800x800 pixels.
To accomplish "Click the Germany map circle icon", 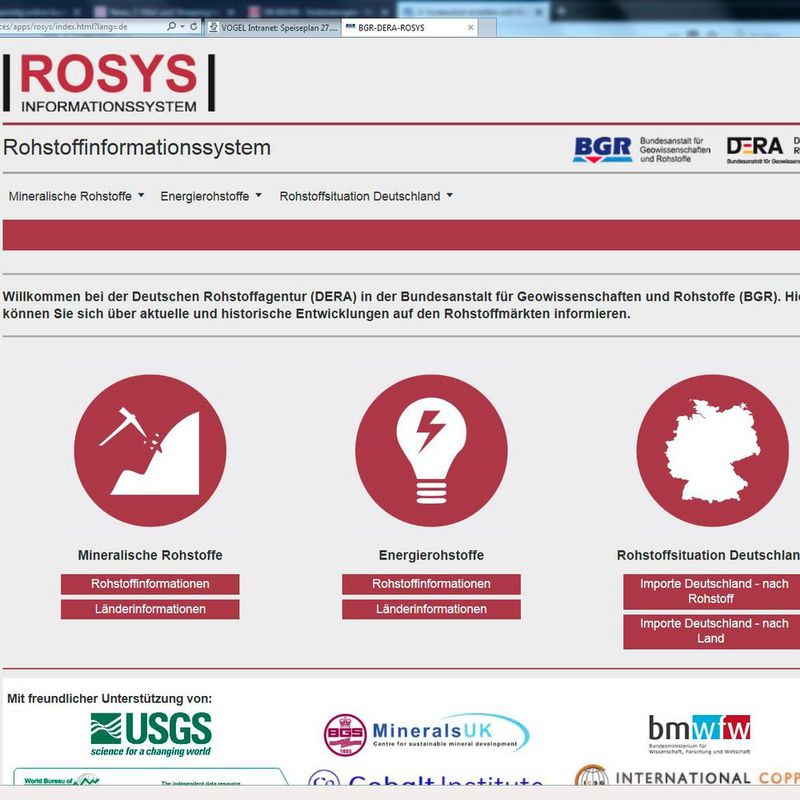I will pyautogui.click(x=713, y=451).
